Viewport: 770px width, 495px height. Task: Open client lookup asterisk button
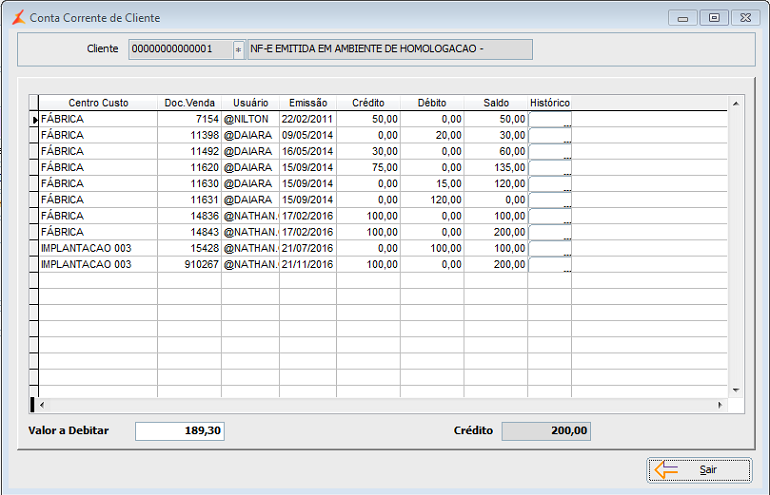239,50
